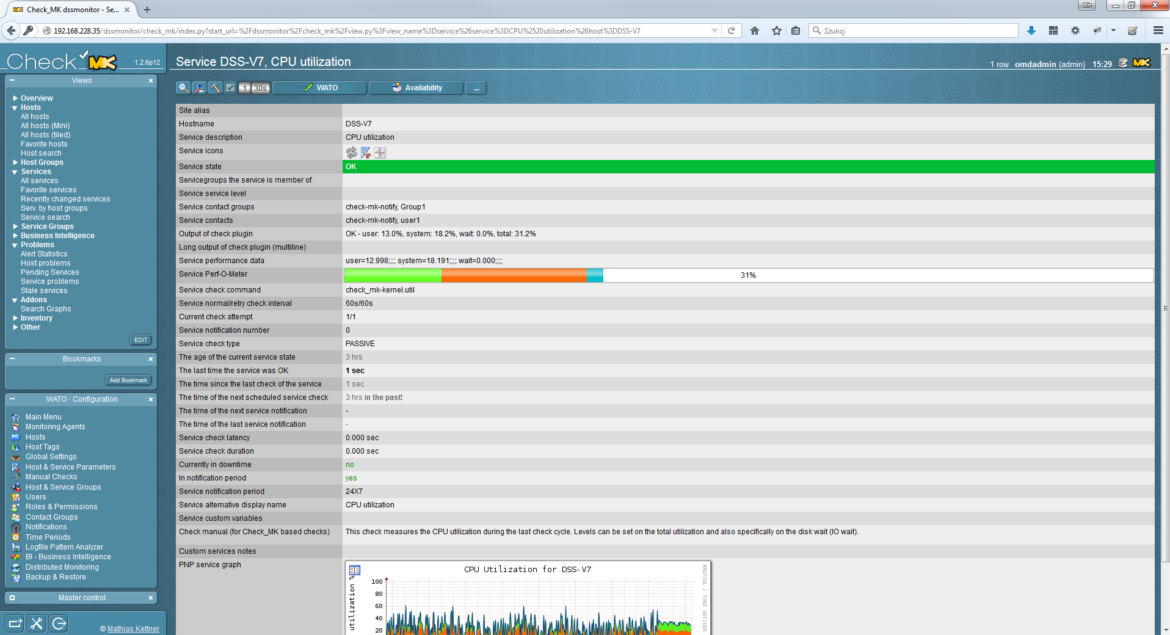Click the reschedule icon in Service icons row
The height and width of the screenshot is (635, 1170).
tap(351, 153)
